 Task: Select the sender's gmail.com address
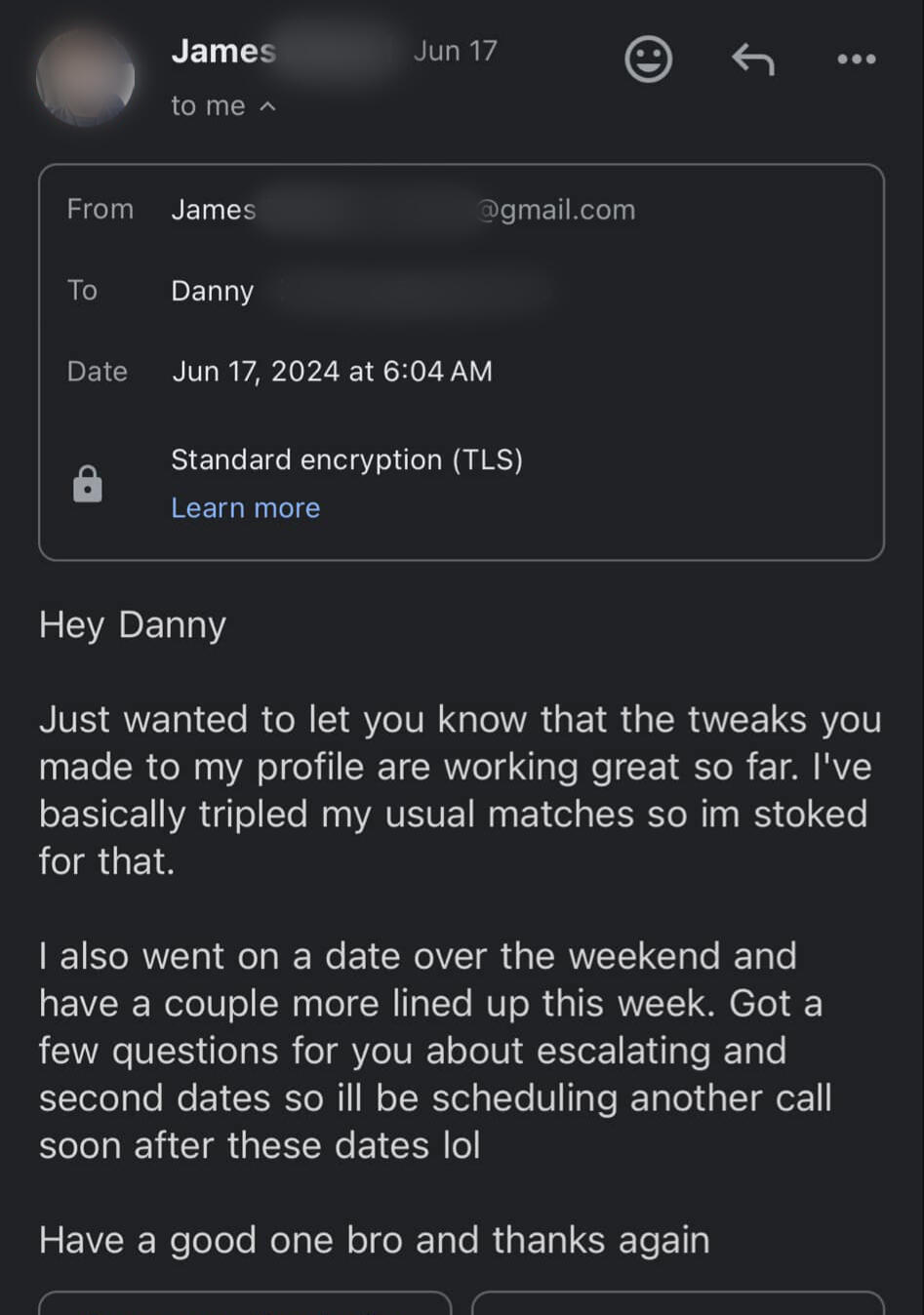(556, 210)
